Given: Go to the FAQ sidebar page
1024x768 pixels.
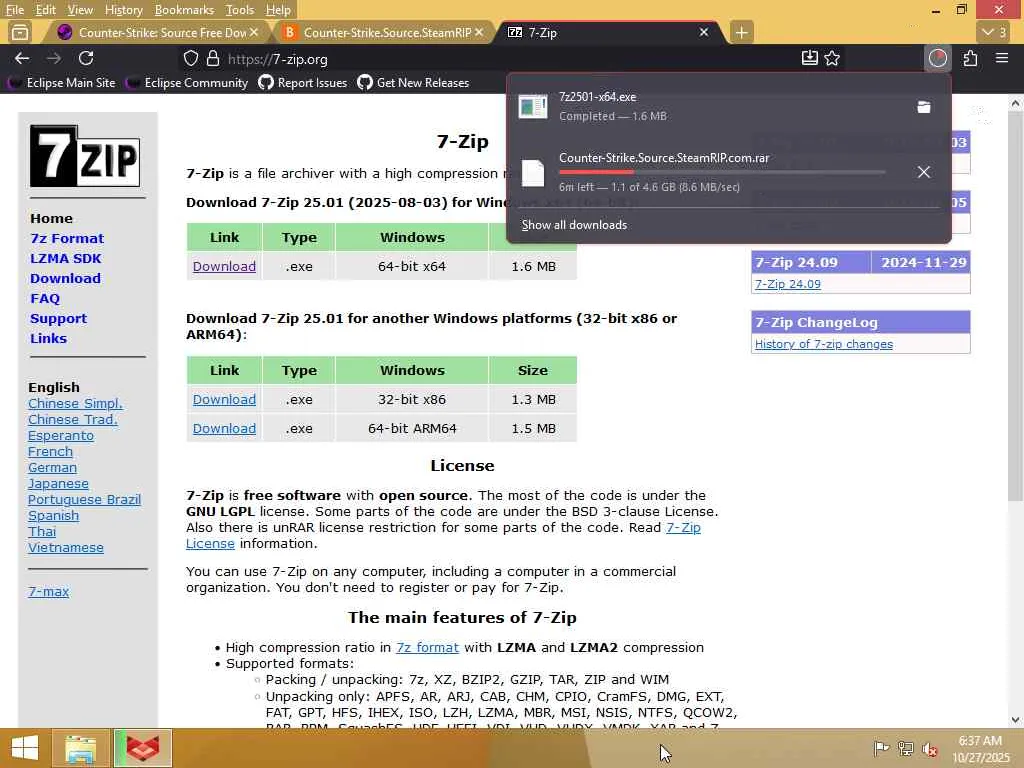Looking at the screenshot, I should 44,298.
